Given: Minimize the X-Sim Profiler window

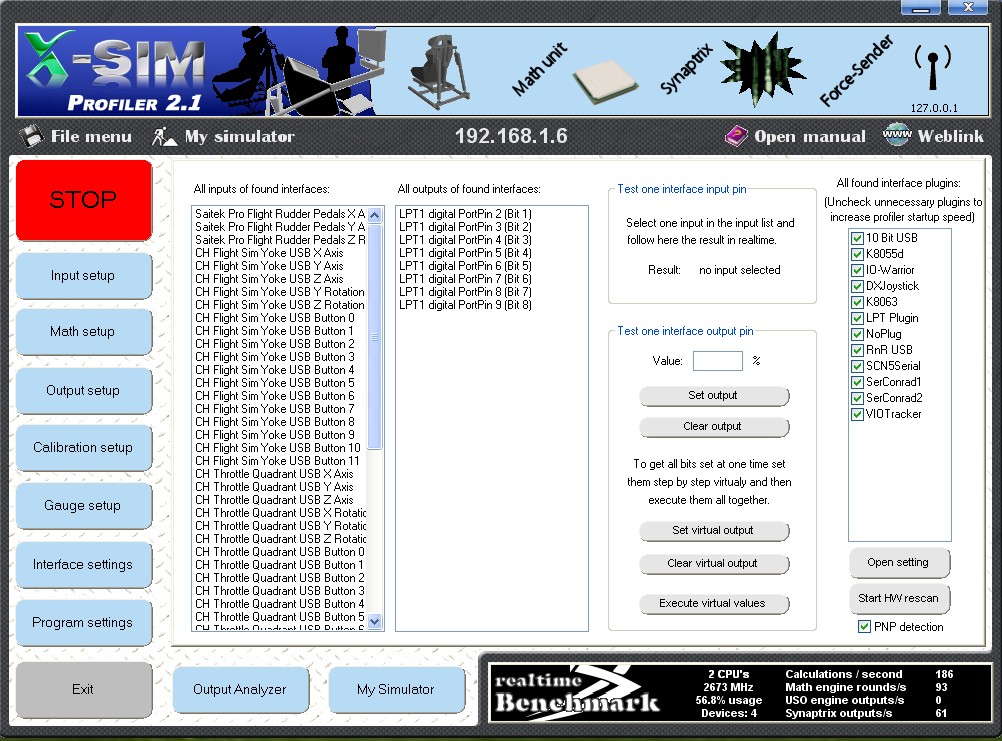Looking at the screenshot, I should point(920,7).
